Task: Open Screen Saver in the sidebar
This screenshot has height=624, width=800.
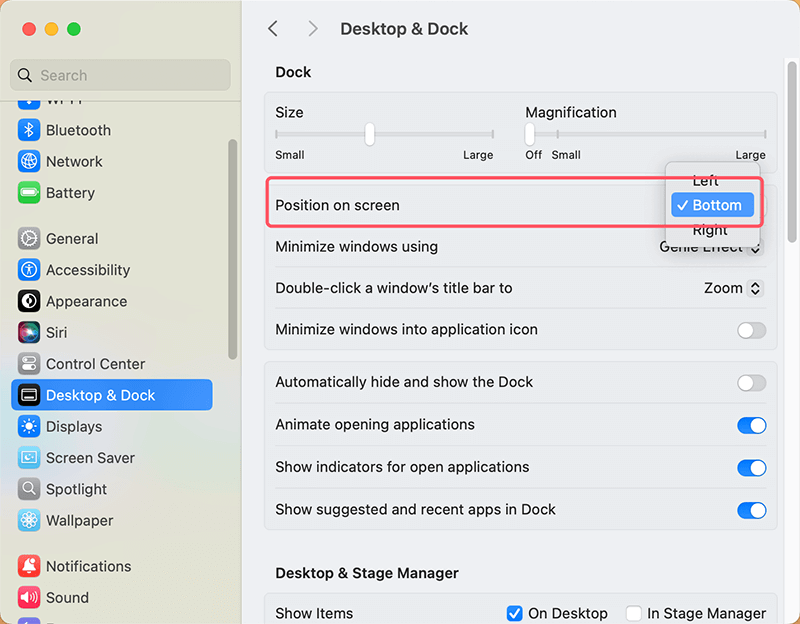Action: (90, 458)
